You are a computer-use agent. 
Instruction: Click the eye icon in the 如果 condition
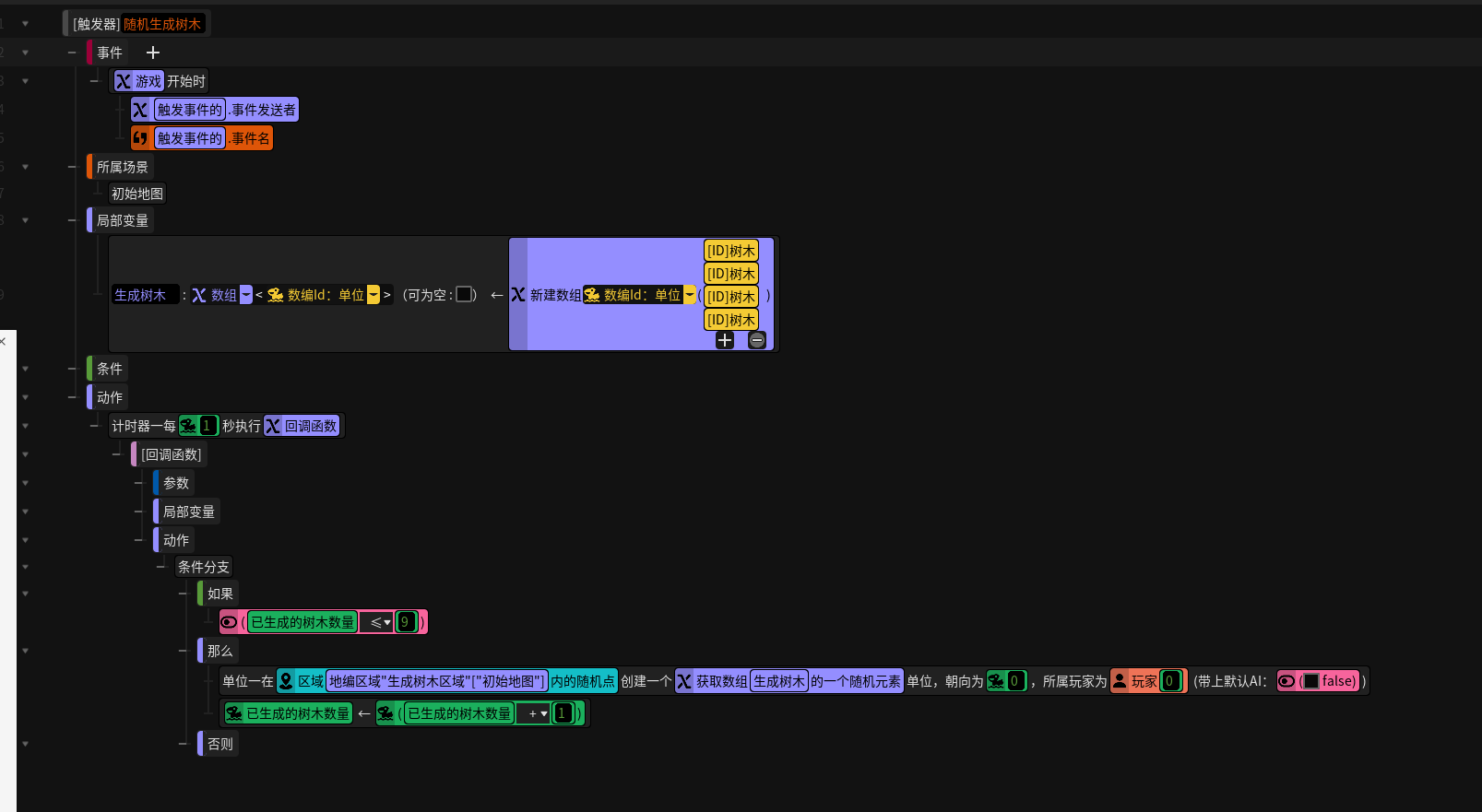(x=229, y=622)
